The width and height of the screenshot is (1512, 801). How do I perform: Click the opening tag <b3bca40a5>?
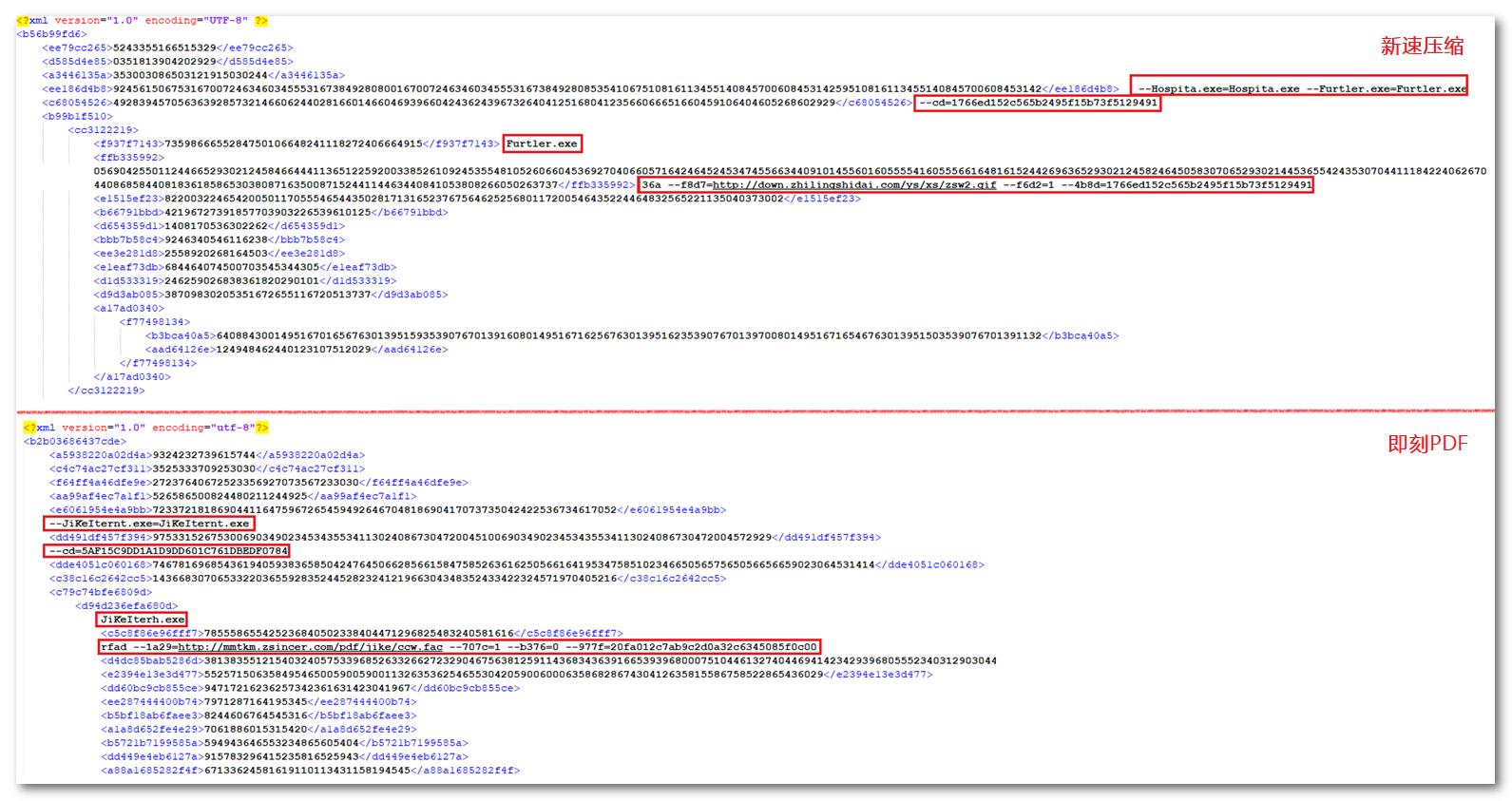pos(181,335)
